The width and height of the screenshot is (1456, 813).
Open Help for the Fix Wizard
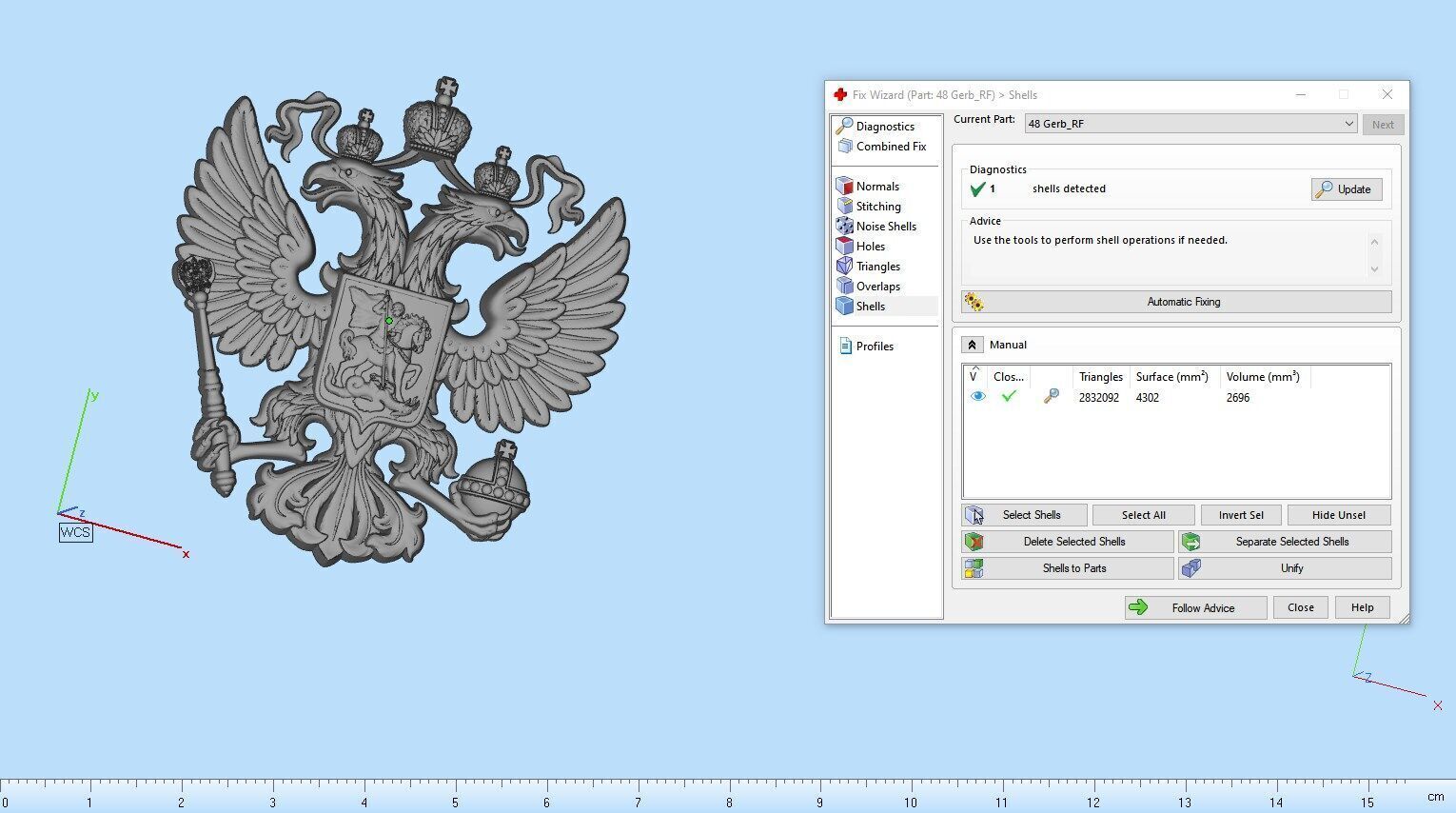(1362, 607)
